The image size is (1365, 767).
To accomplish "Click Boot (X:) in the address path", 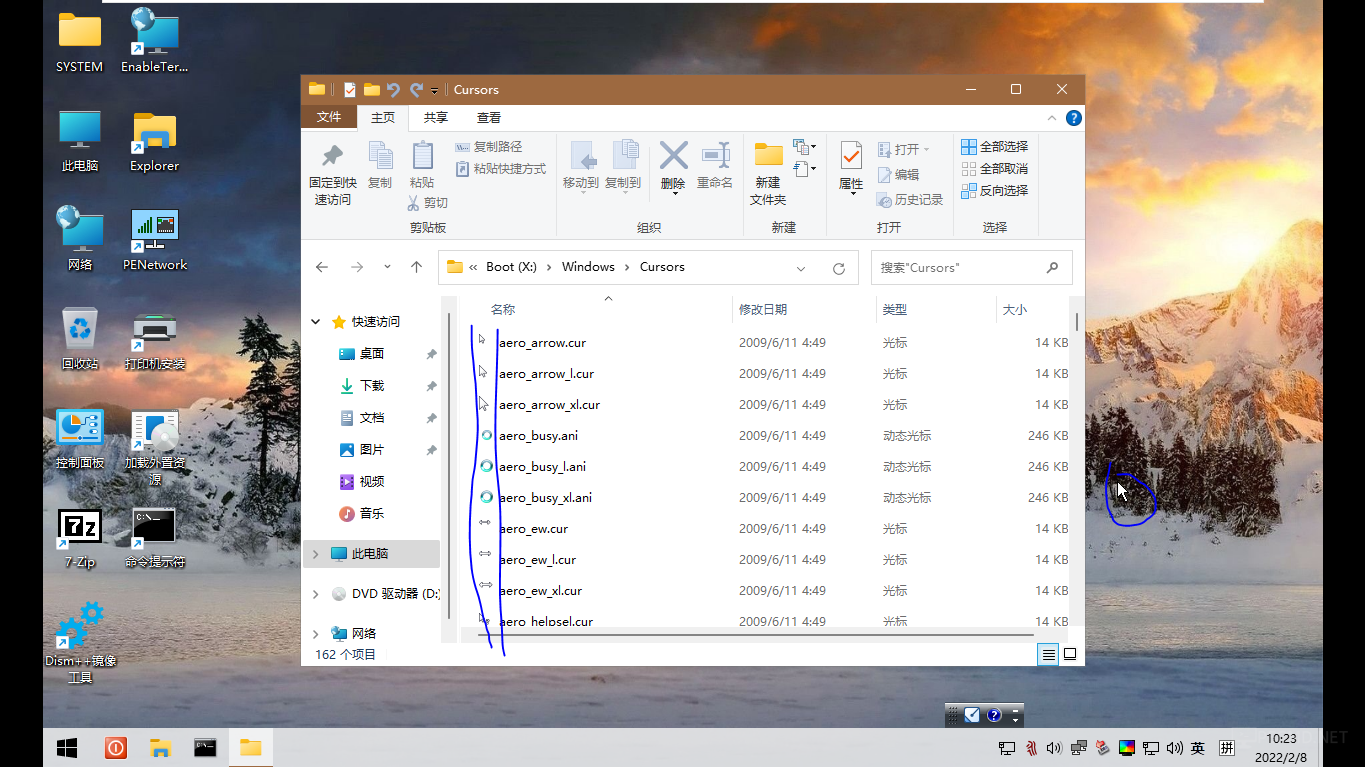I will [x=511, y=267].
